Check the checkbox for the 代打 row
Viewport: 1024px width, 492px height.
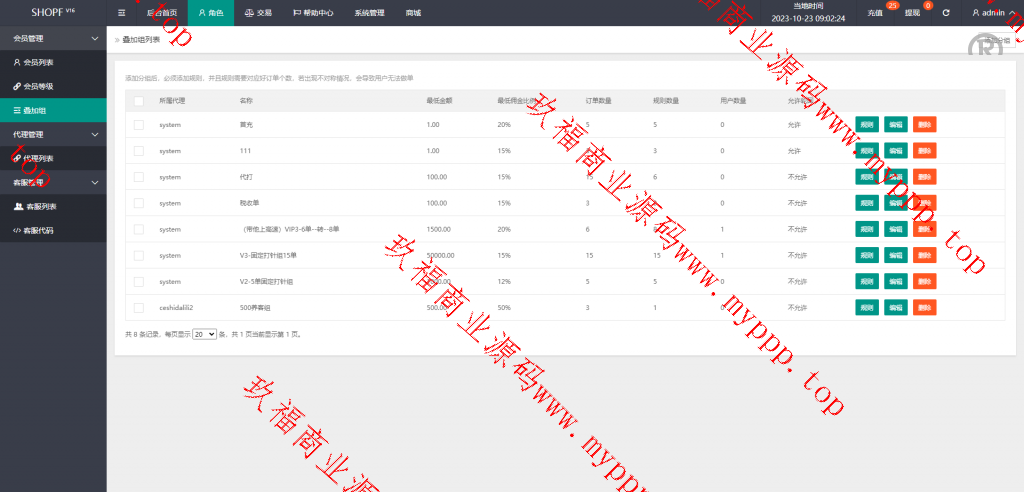[x=138, y=177]
